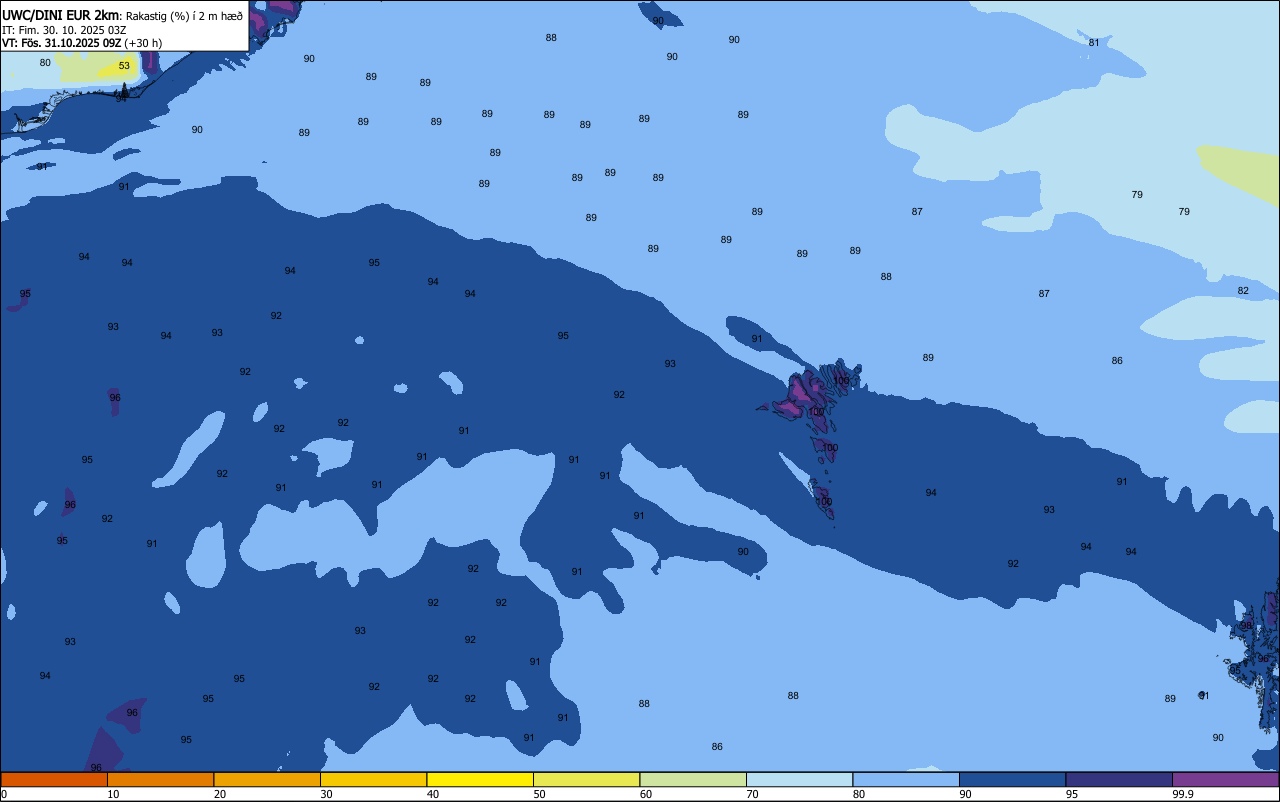
Task: Click the 80–90 light blue legend swatch
Action: click(906, 779)
